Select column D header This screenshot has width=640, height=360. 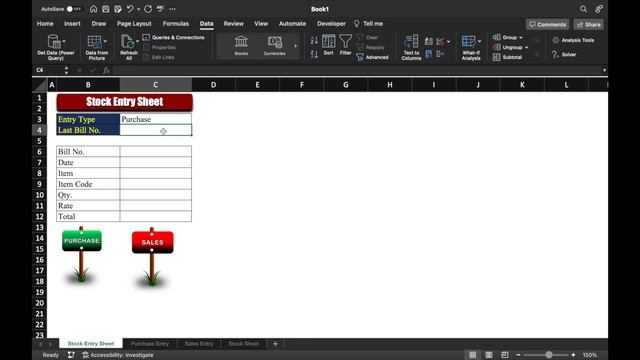pos(213,85)
